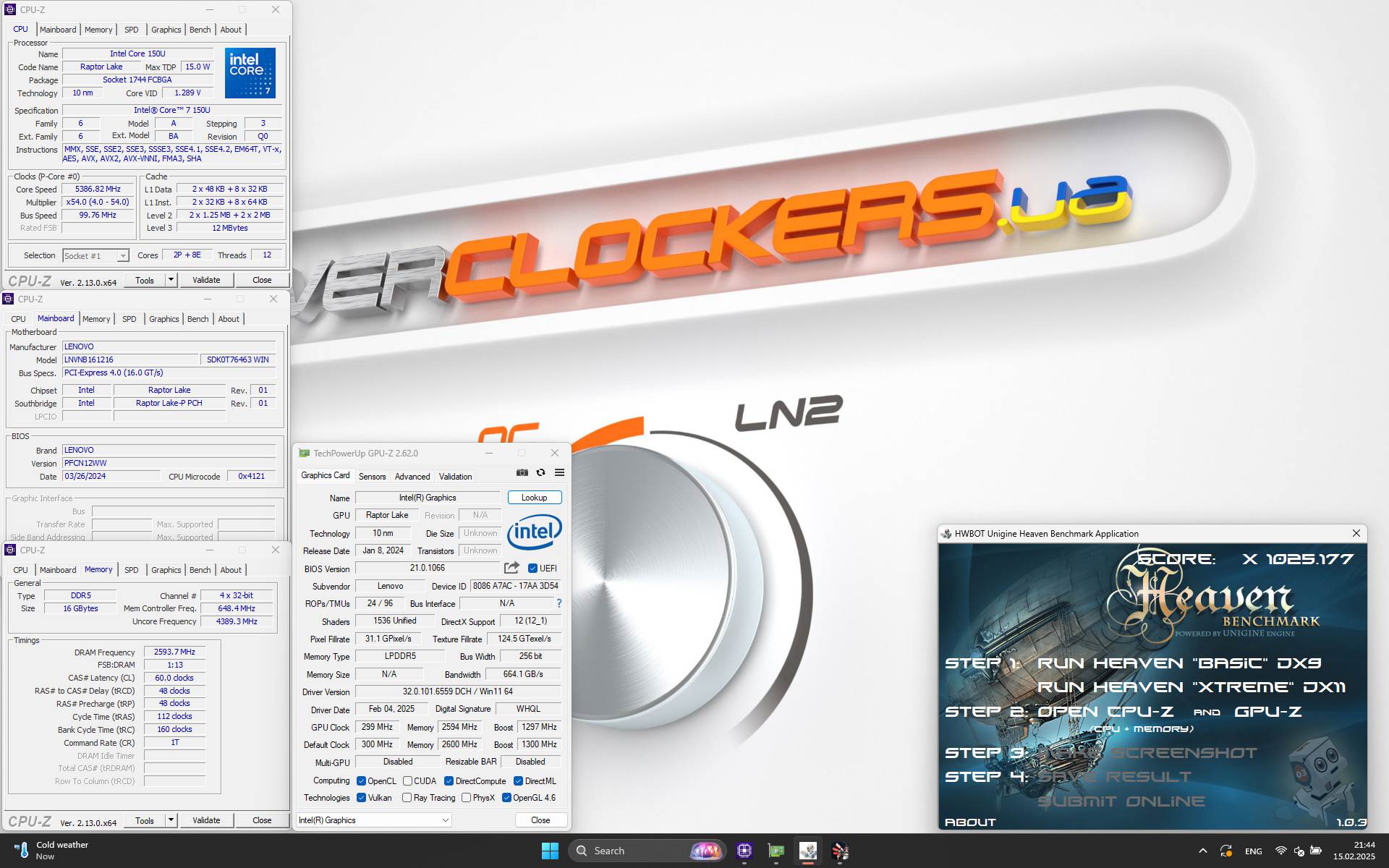Select SPD tab in the CPU-Z Mainboard window
Viewport: 1389px width, 868px height.
(x=129, y=319)
